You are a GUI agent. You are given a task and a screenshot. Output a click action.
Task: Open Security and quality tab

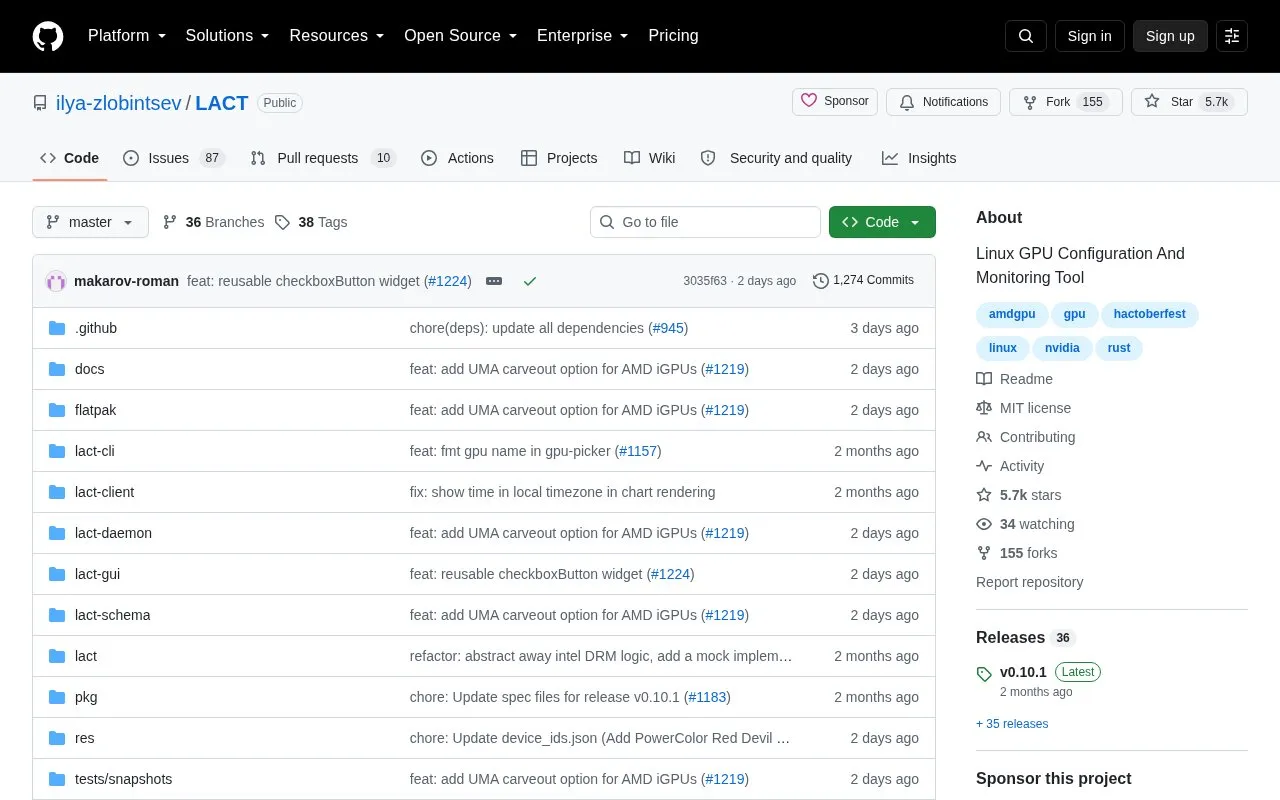pos(777,158)
